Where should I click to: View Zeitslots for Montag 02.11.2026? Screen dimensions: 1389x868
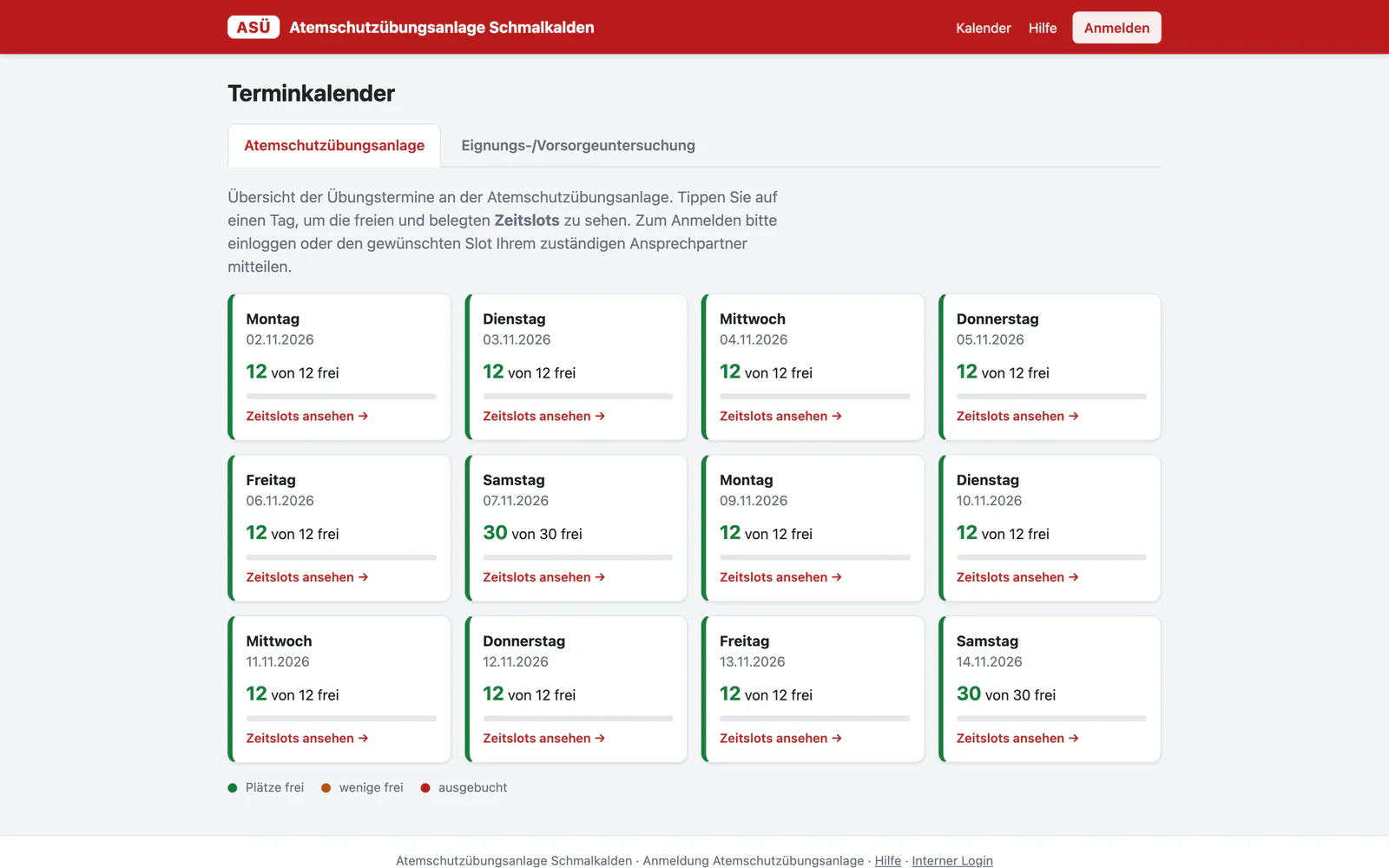(x=307, y=417)
